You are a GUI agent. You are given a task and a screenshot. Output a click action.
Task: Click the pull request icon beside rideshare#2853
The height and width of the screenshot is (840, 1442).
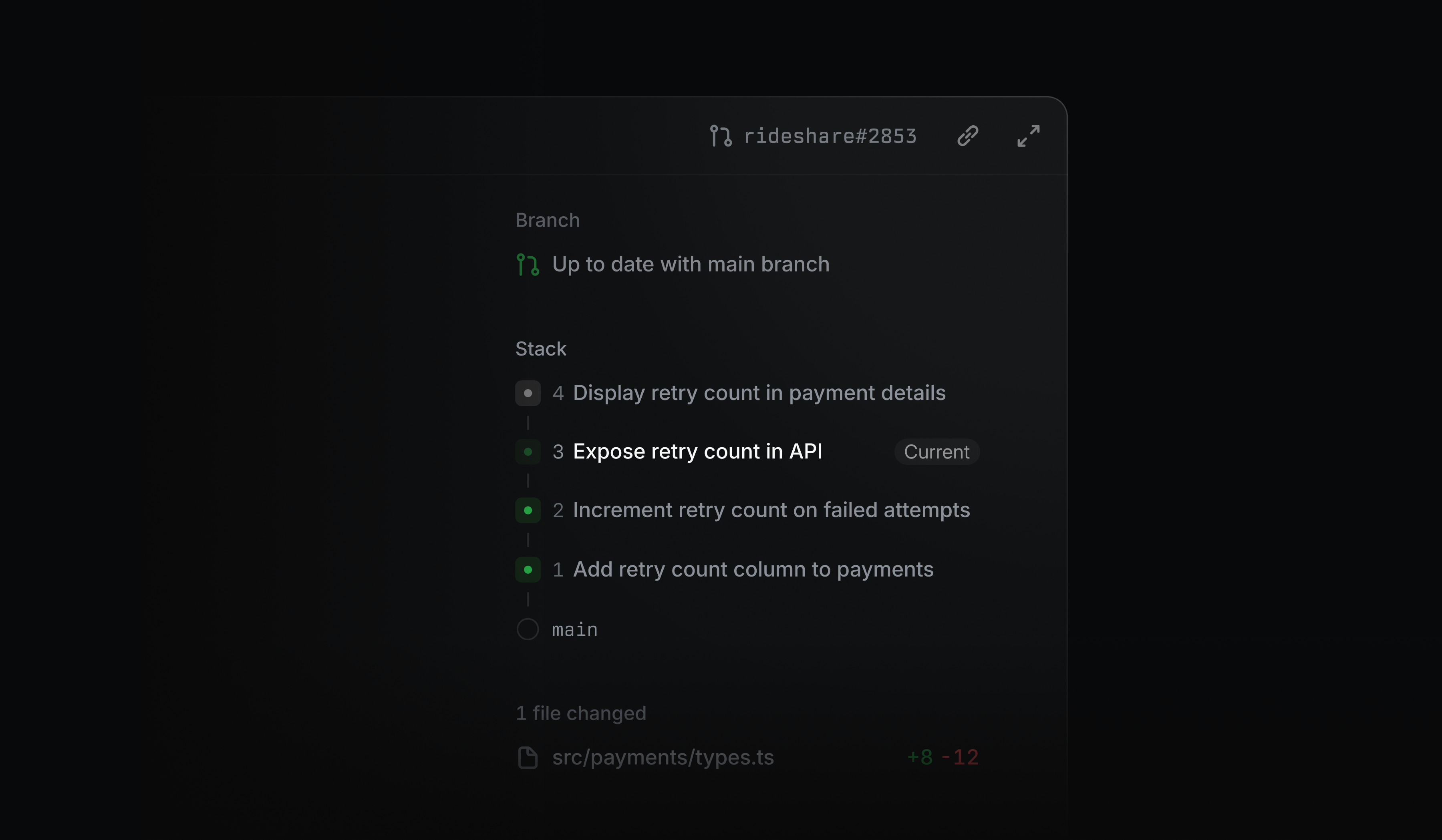(x=721, y=136)
